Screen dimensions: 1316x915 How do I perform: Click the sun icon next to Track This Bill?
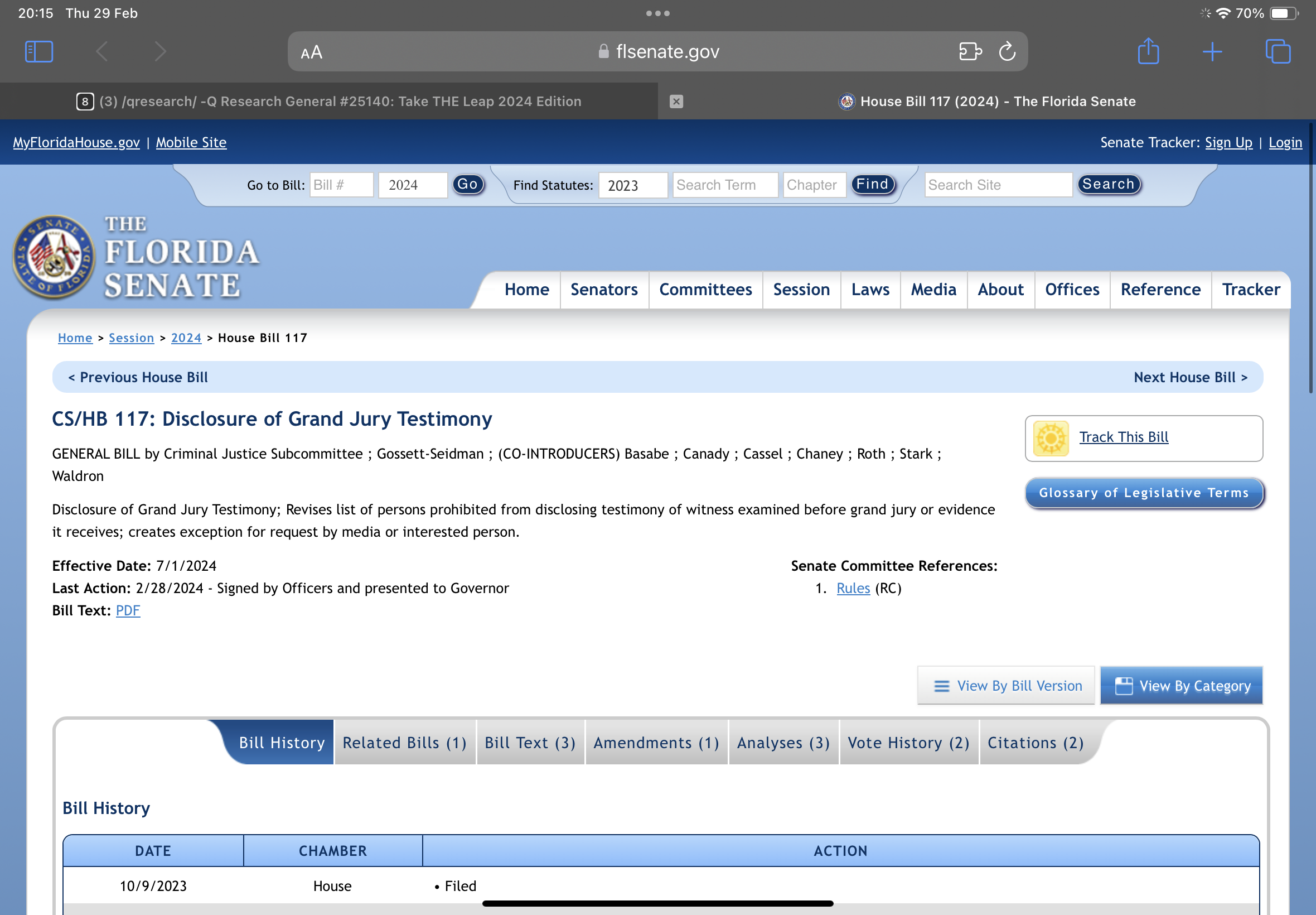point(1051,439)
